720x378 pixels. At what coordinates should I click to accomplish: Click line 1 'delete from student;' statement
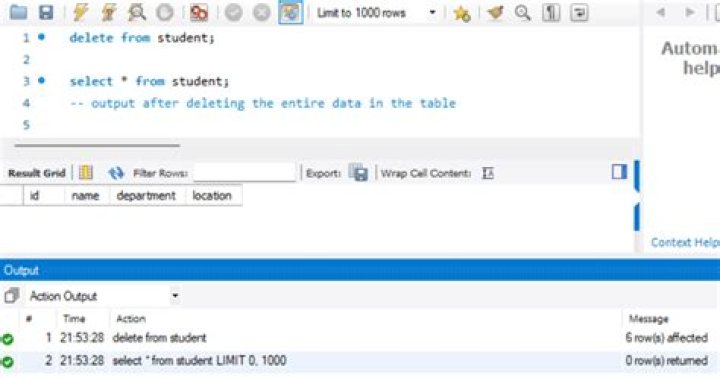tap(142, 38)
